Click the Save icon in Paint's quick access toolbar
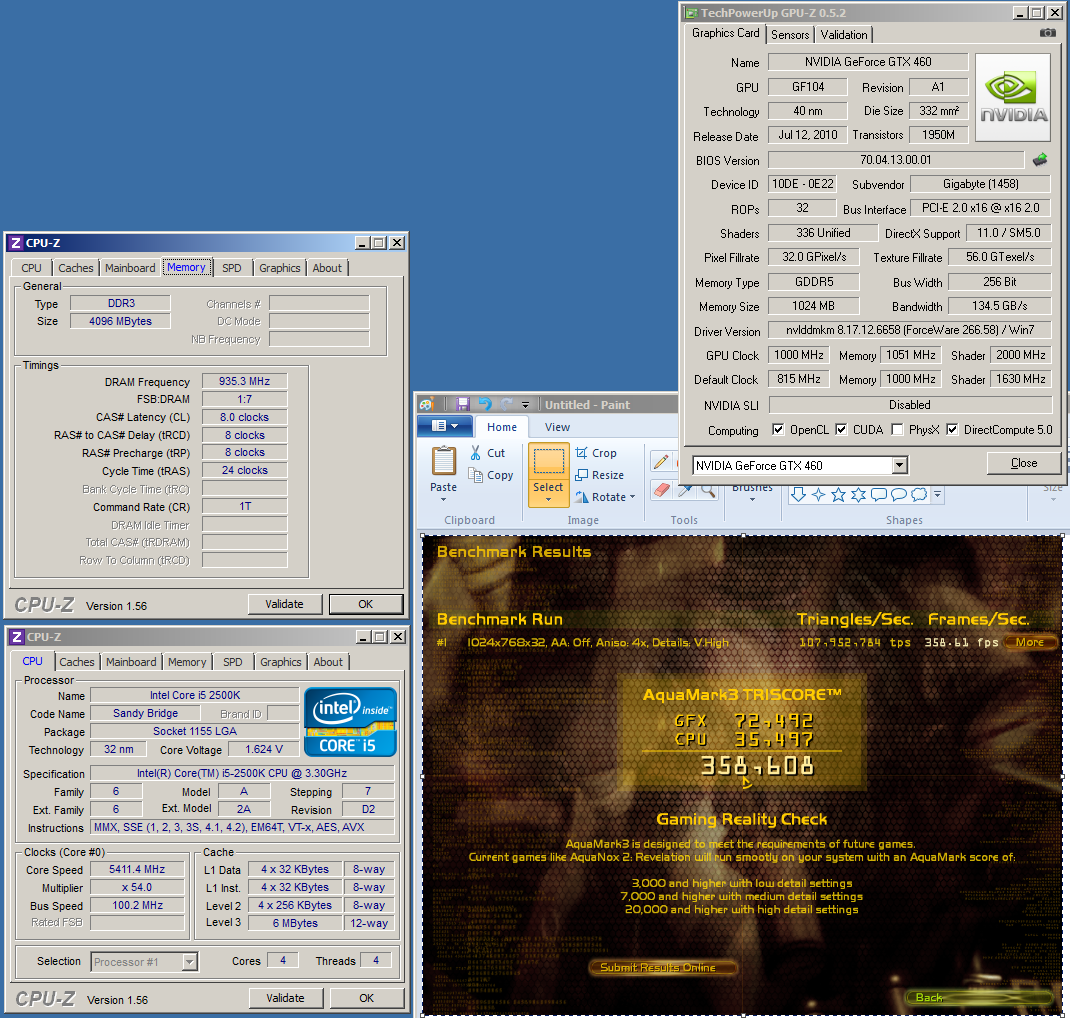 pos(463,404)
